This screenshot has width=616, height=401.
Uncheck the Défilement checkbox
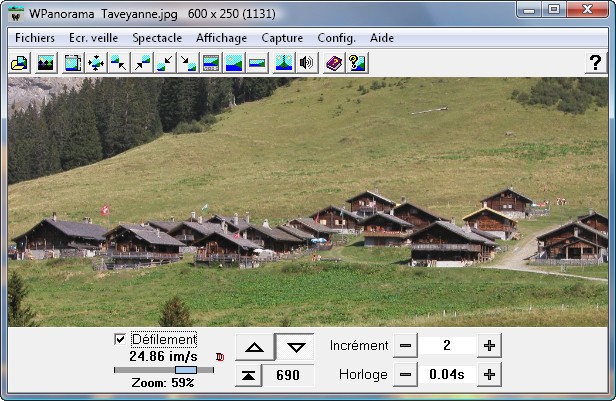point(120,339)
